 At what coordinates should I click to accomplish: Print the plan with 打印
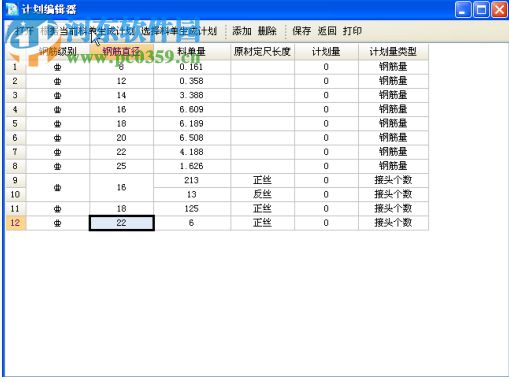(352, 31)
